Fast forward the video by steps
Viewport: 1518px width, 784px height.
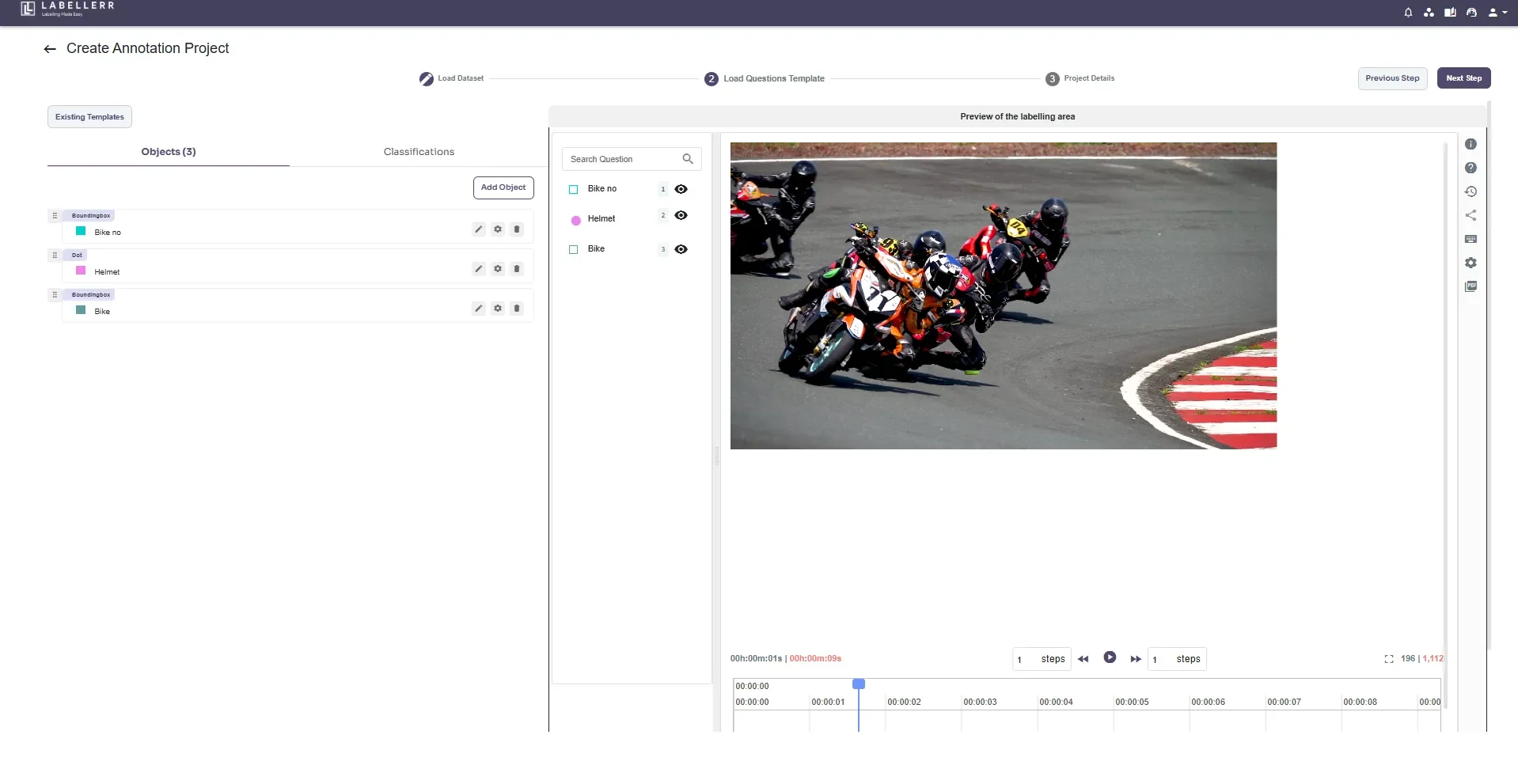click(x=1136, y=659)
